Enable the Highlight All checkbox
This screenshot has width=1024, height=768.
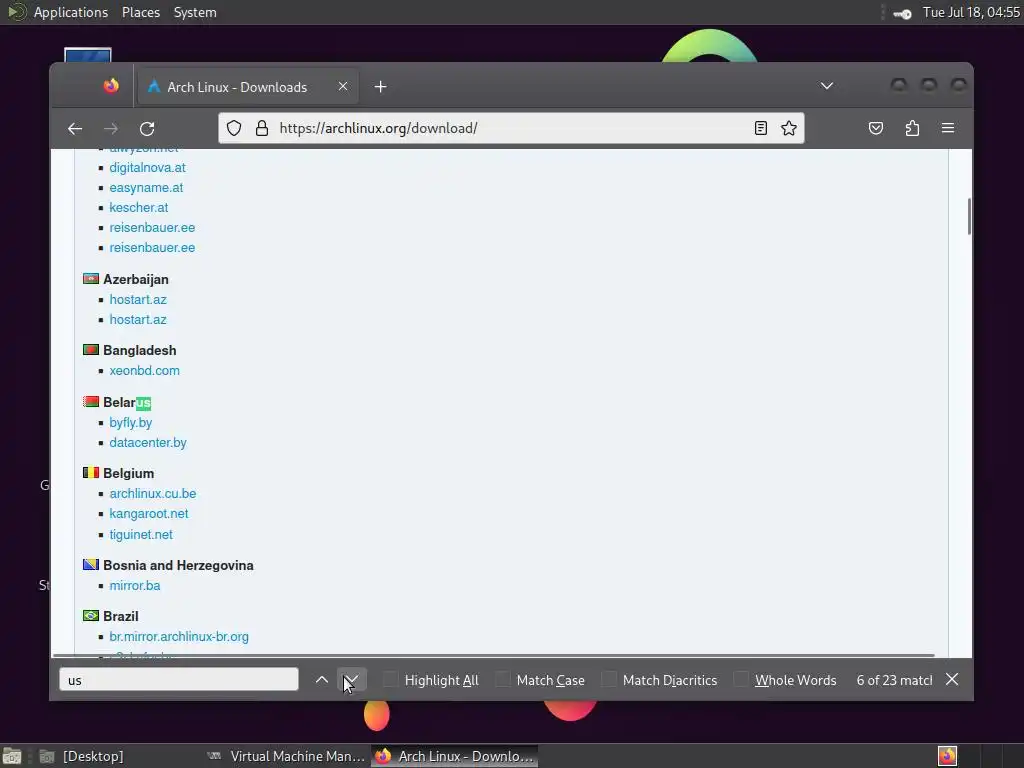391,680
